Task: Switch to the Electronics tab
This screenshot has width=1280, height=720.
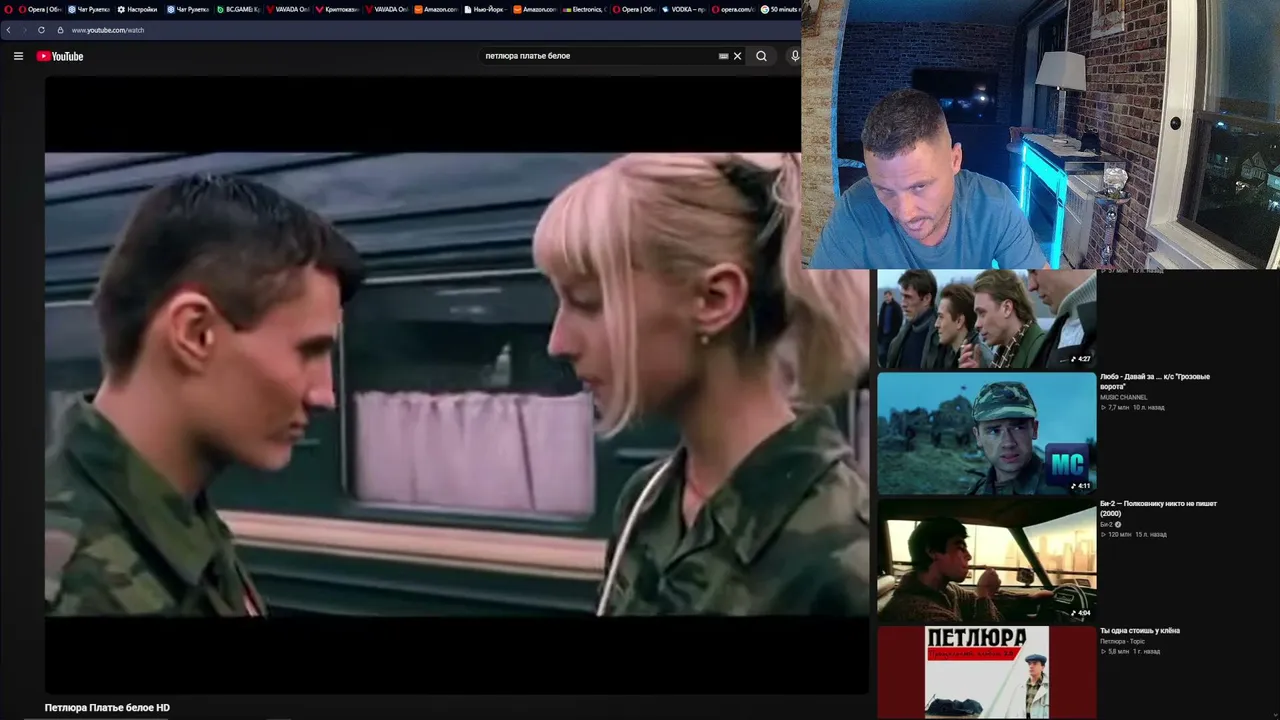Action: pyautogui.click(x=585, y=9)
